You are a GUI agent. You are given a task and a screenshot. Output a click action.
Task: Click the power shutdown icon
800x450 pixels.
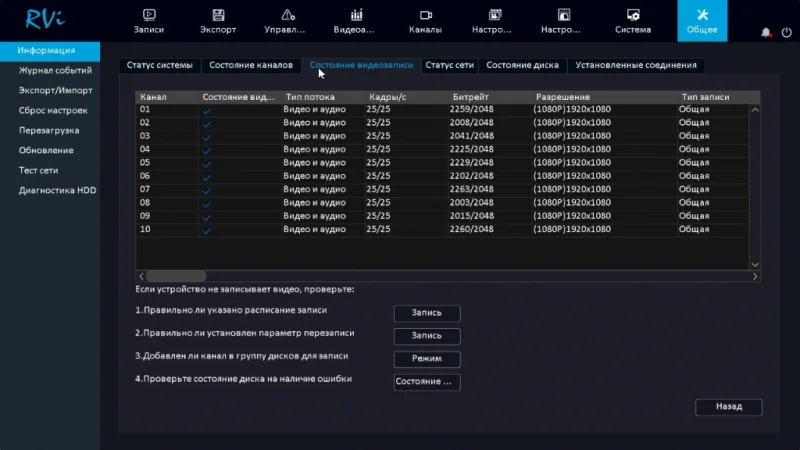tap(787, 32)
